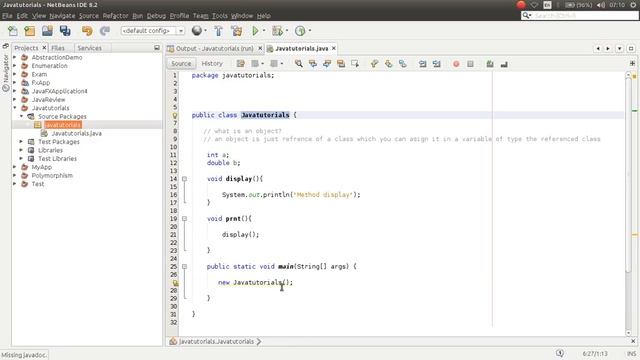This screenshot has width=640, height=360.
Task: Open notifications icon in status bar
Action: tap(560, 353)
